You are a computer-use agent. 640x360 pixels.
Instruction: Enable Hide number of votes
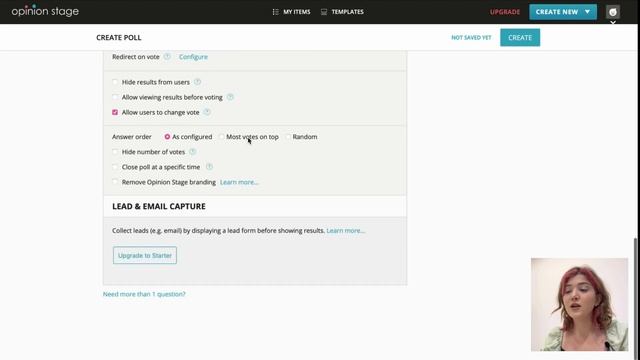click(x=115, y=152)
